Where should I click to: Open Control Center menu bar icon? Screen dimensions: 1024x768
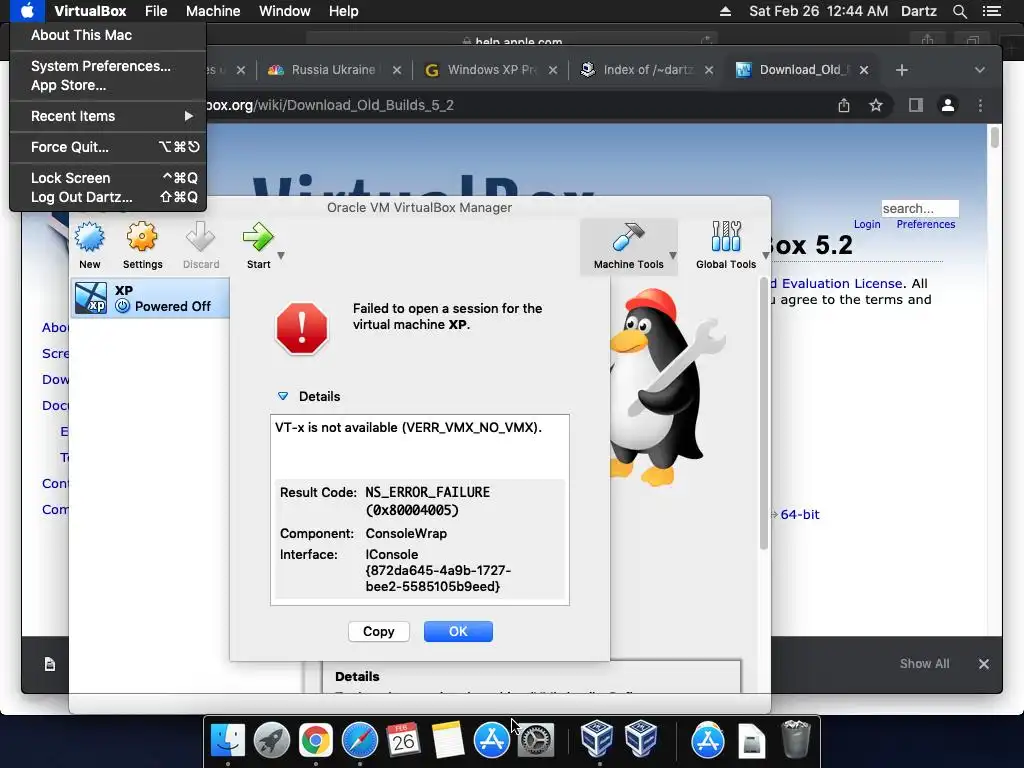(991, 11)
